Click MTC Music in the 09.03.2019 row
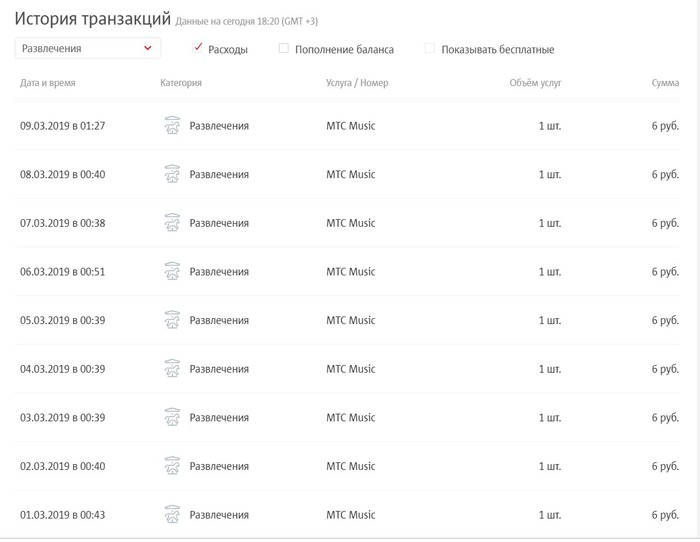Image resolution: width=700 pixels, height=542 pixels. point(351,126)
